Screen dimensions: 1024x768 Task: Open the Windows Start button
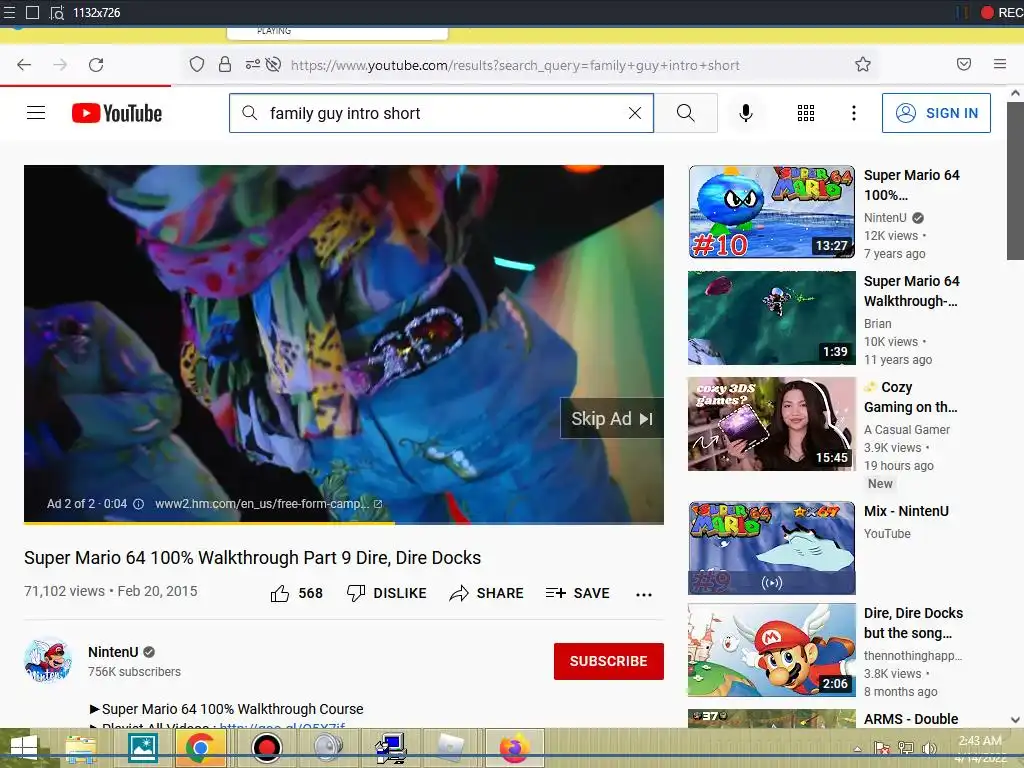pos(24,747)
